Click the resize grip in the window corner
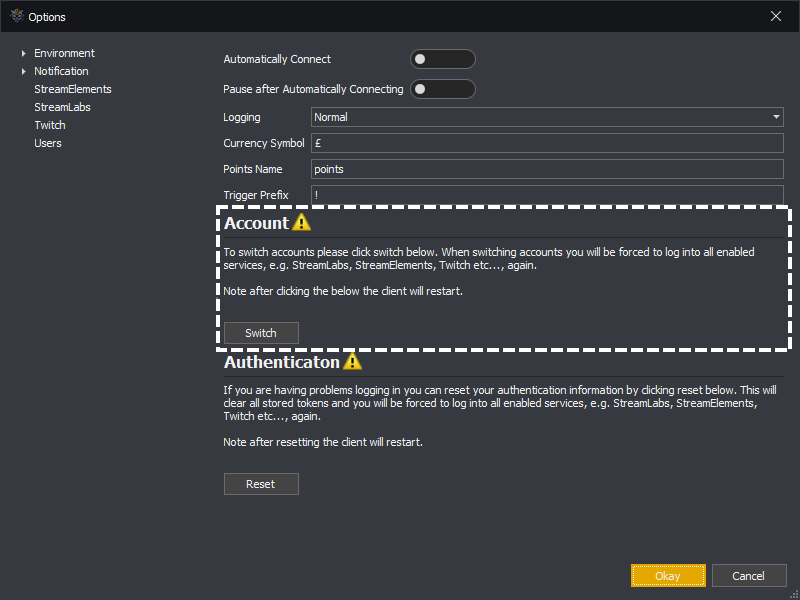The width and height of the screenshot is (800, 600). tap(793, 594)
